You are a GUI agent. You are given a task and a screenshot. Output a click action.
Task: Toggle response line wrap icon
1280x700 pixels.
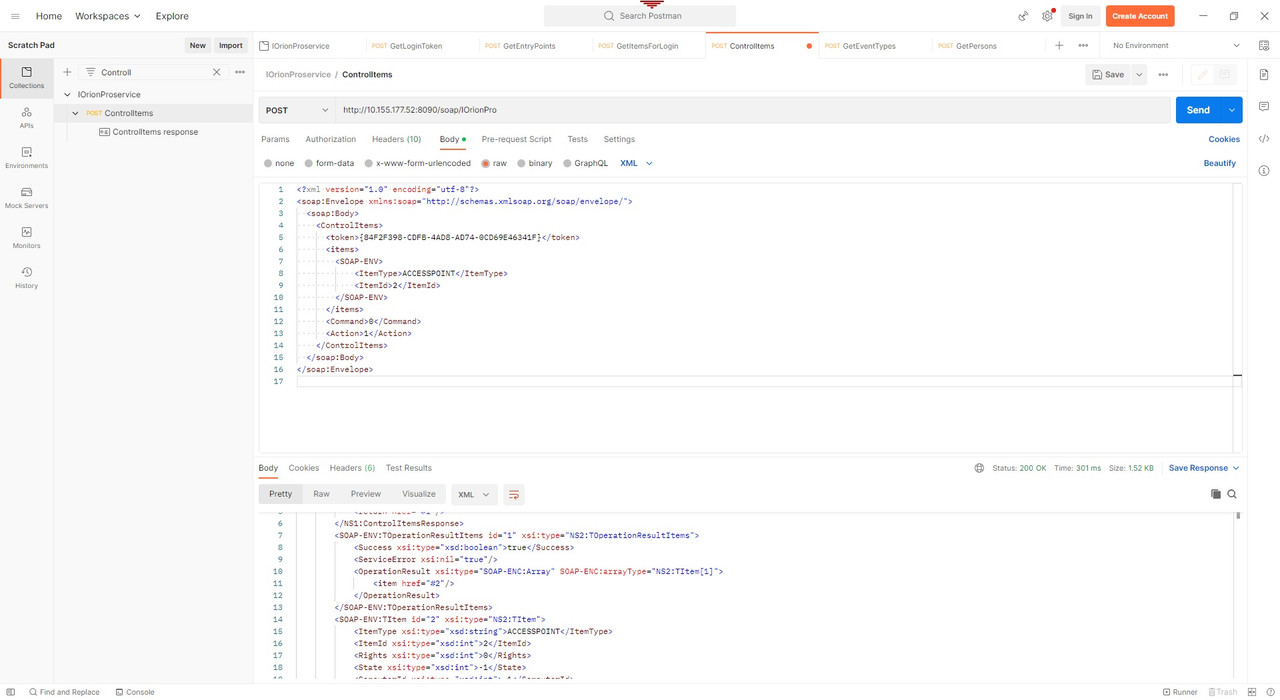pyautogui.click(x=513, y=494)
